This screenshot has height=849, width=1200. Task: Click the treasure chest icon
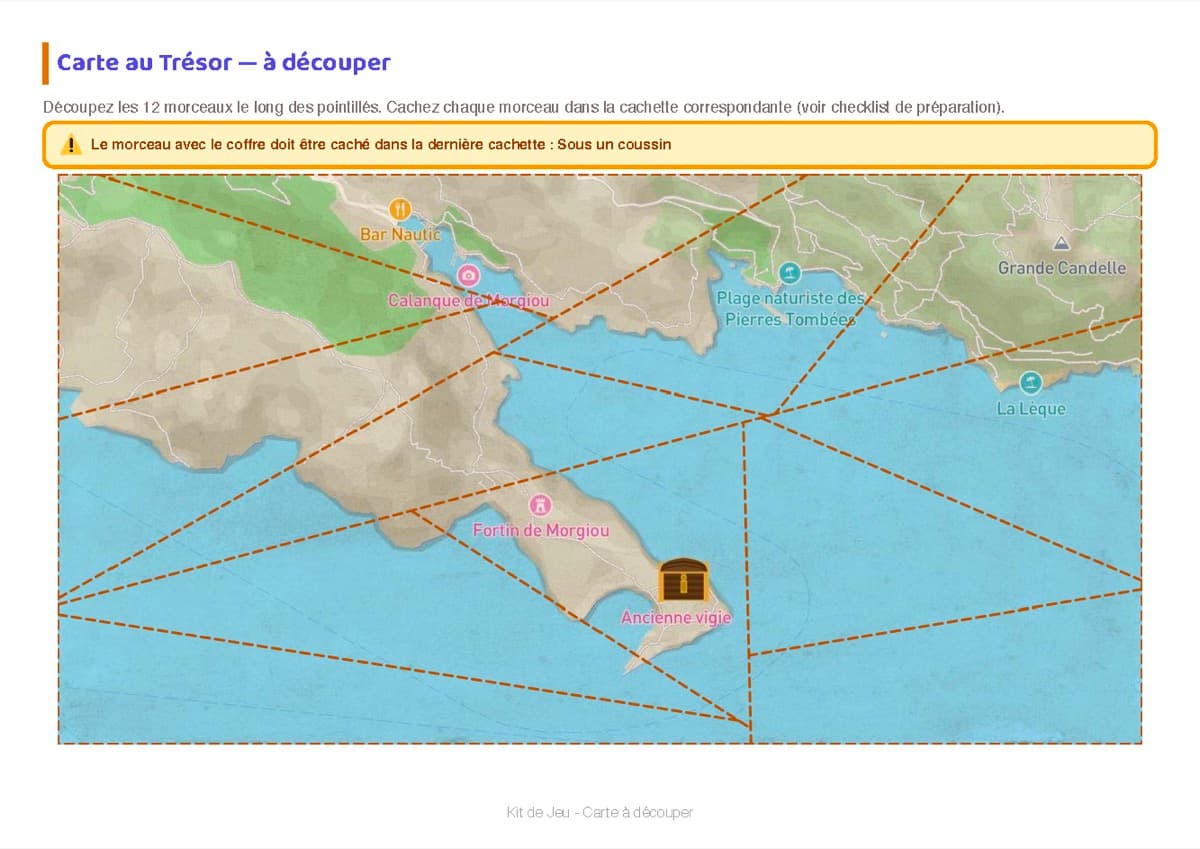pyautogui.click(x=684, y=581)
